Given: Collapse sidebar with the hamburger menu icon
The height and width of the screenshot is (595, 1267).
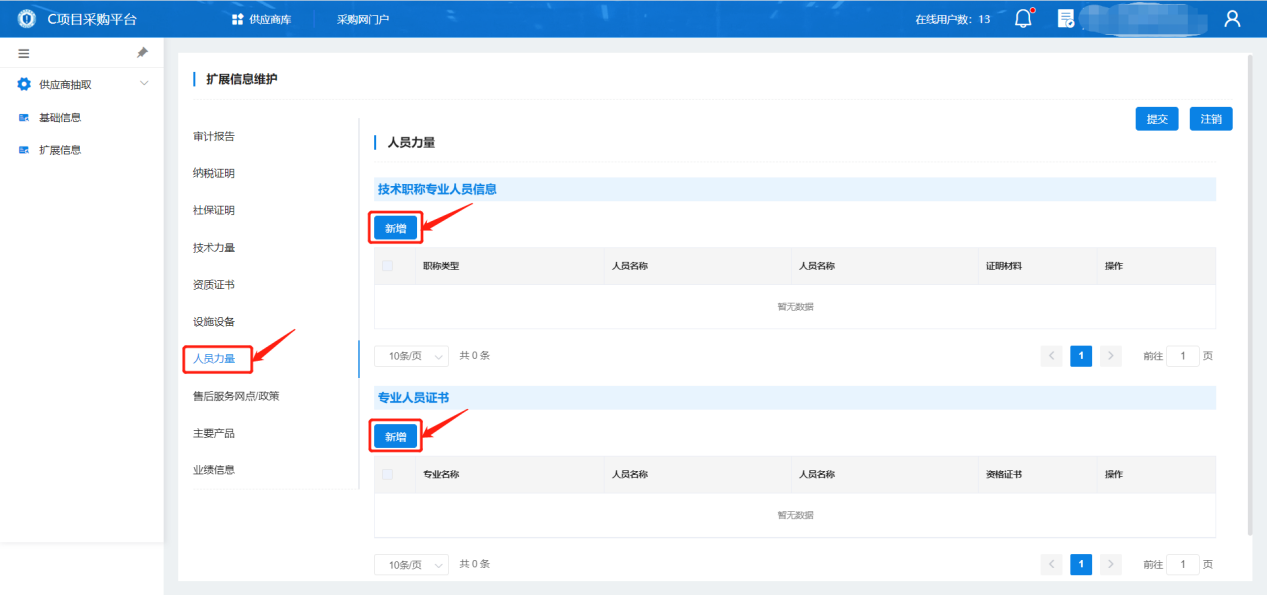Looking at the screenshot, I should click(x=24, y=53).
